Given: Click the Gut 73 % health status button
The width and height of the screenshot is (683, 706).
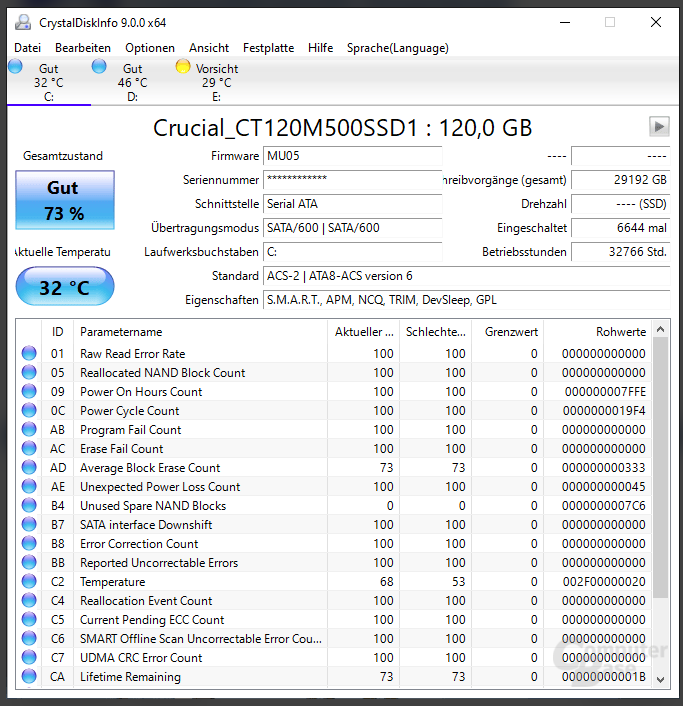Looking at the screenshot, I should tap(65, 200).
